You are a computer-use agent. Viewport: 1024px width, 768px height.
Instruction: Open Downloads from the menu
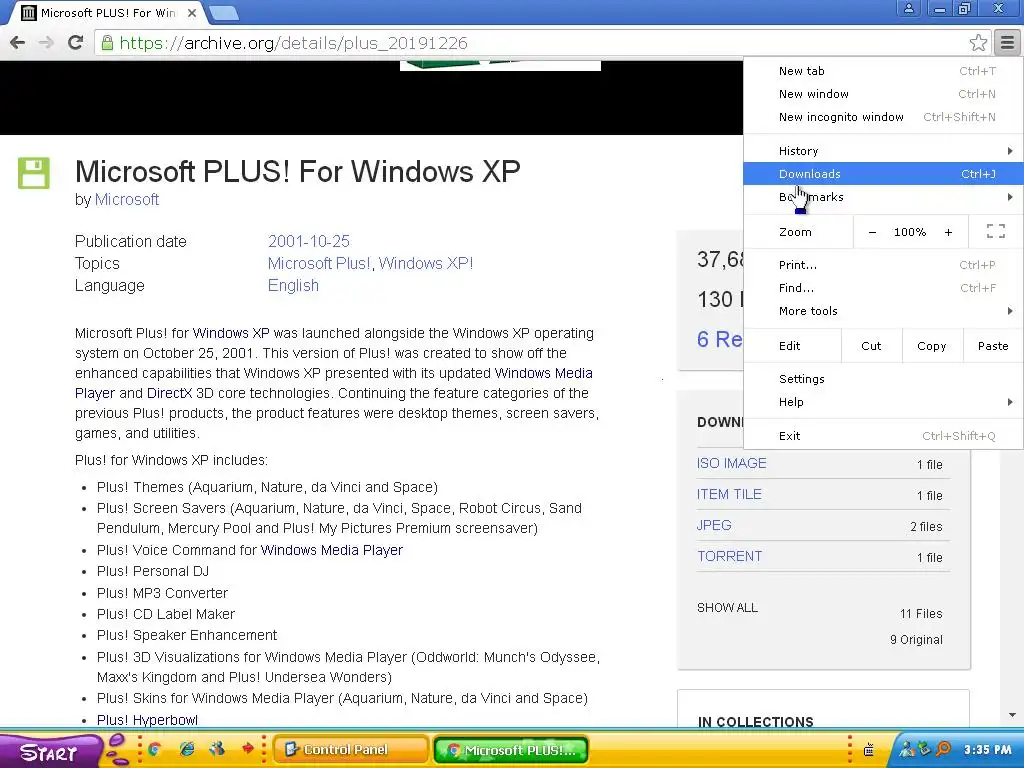point(883,174)
